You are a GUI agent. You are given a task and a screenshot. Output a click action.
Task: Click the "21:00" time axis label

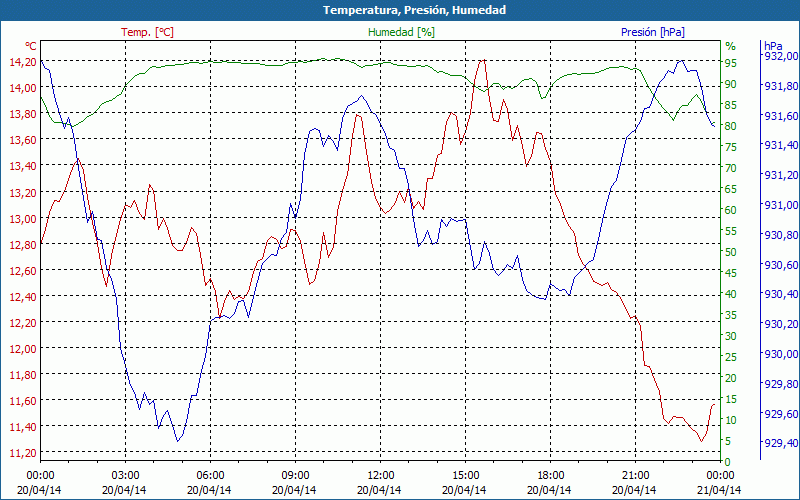(x=636, y=476)
